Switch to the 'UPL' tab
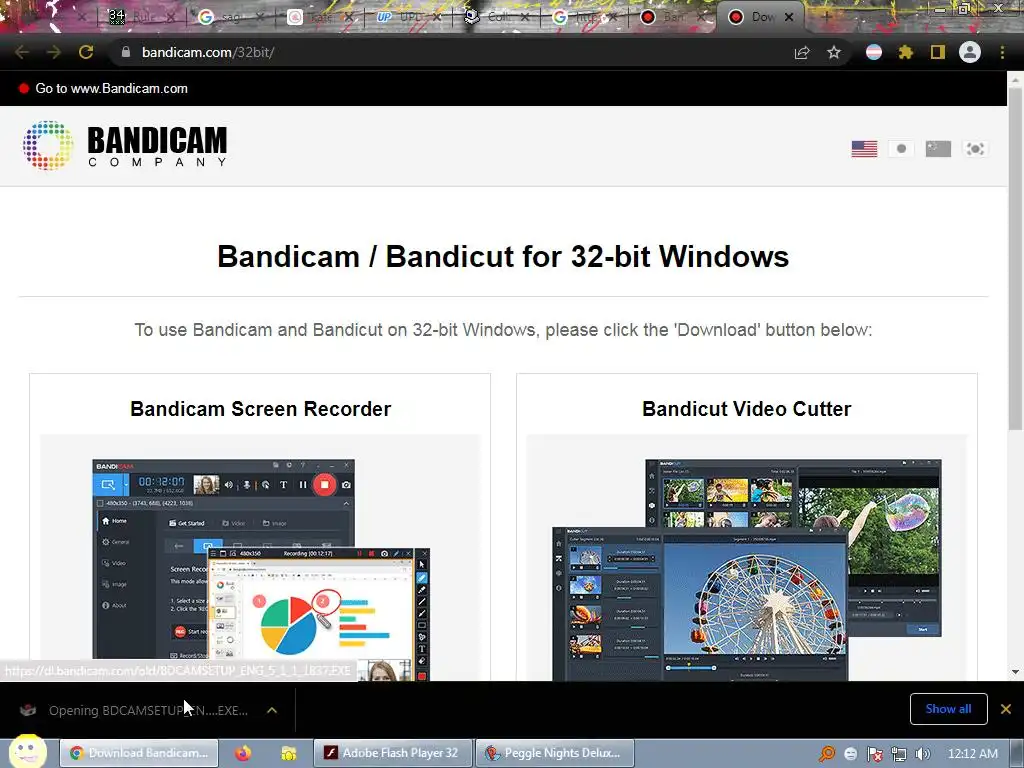 tap(409, 17)
